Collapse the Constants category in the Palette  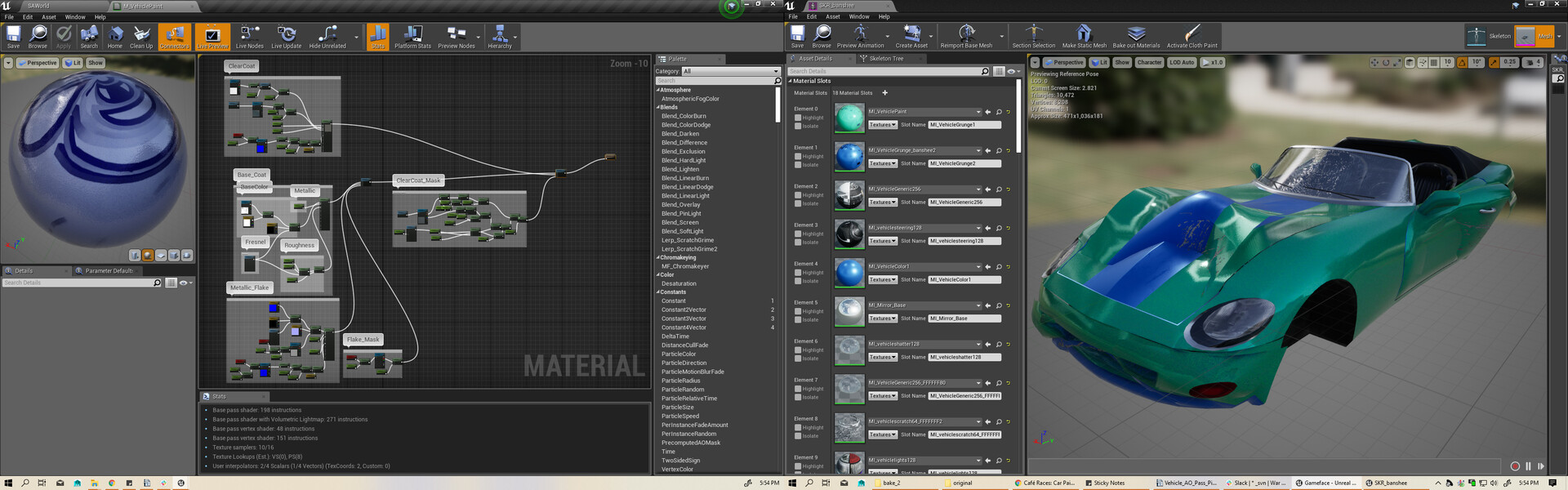[x=658, y=292]
